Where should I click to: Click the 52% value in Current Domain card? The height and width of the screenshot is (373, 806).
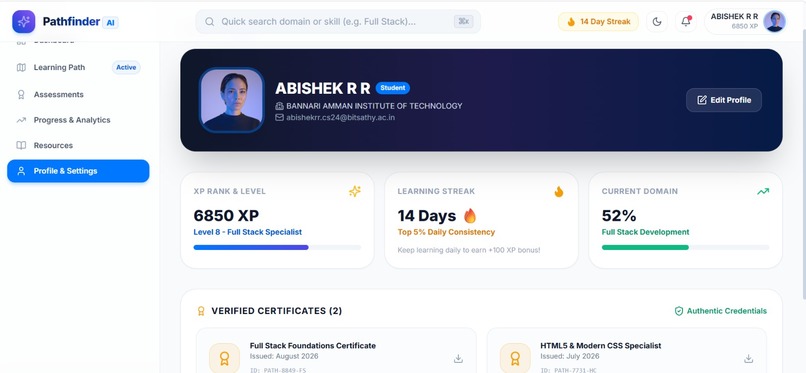click(619, 215)
